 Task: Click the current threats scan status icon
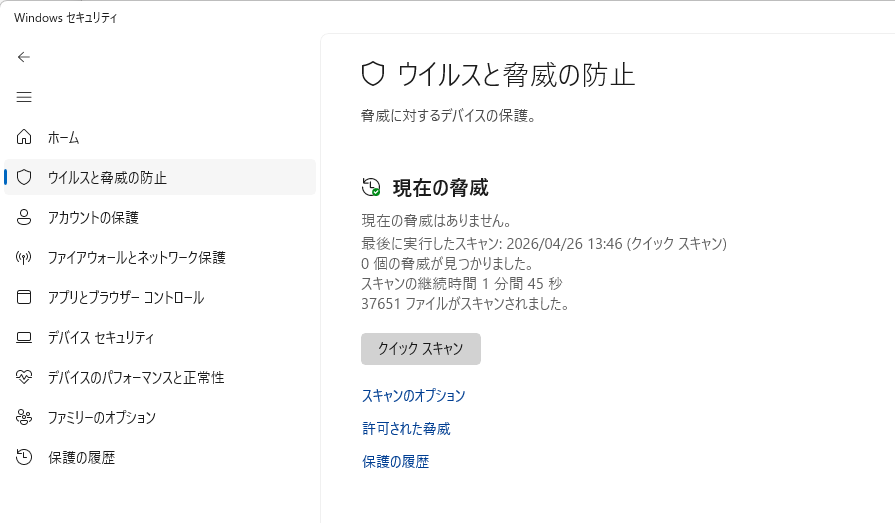[371, 187]
